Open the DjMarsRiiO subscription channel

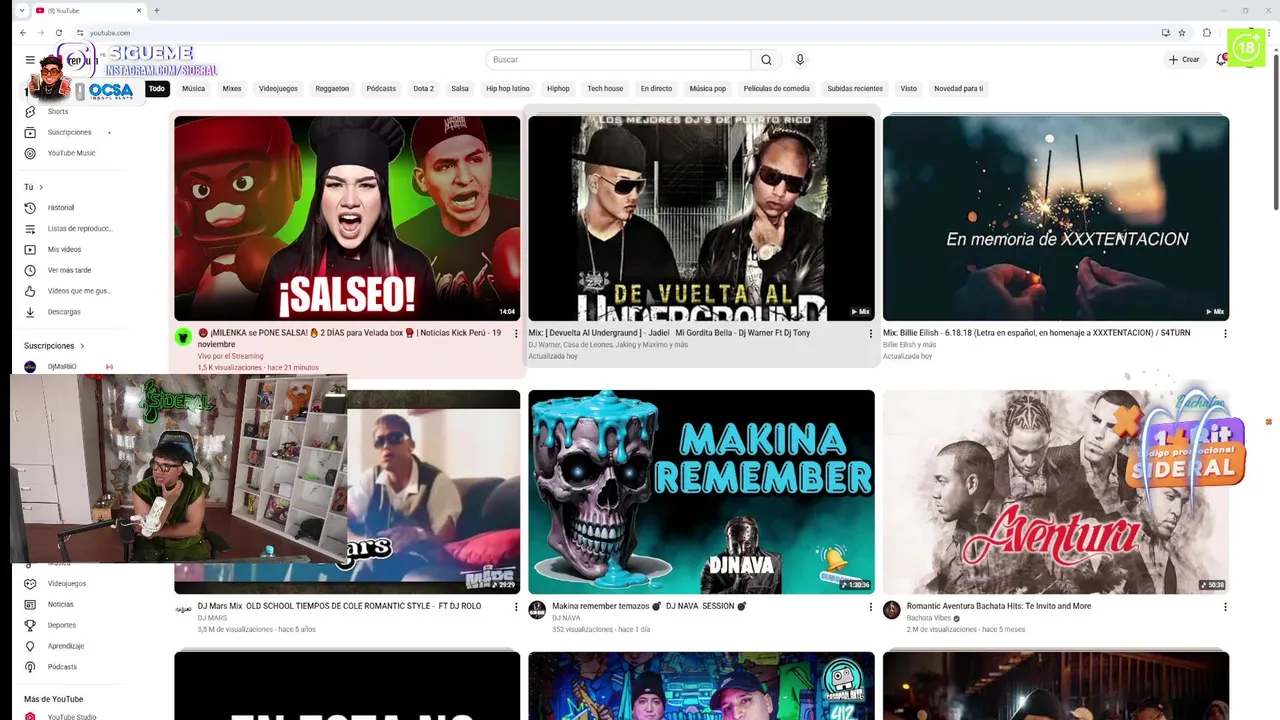pyautogui.click(x=62, y=367)
